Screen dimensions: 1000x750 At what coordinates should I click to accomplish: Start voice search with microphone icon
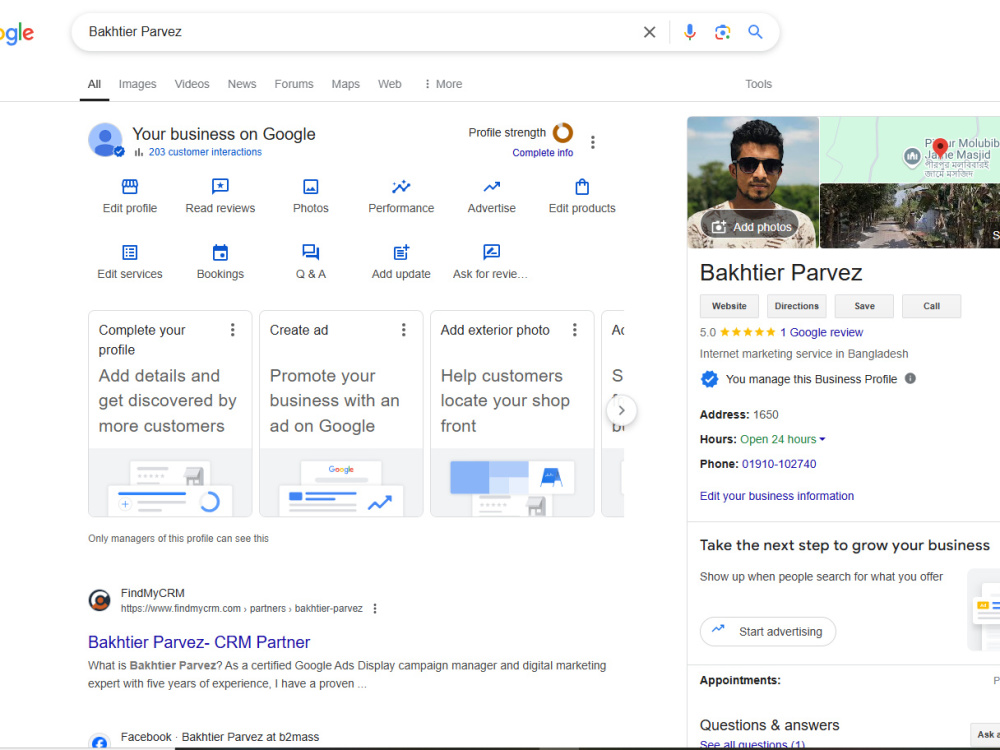[x=689, y=32]
